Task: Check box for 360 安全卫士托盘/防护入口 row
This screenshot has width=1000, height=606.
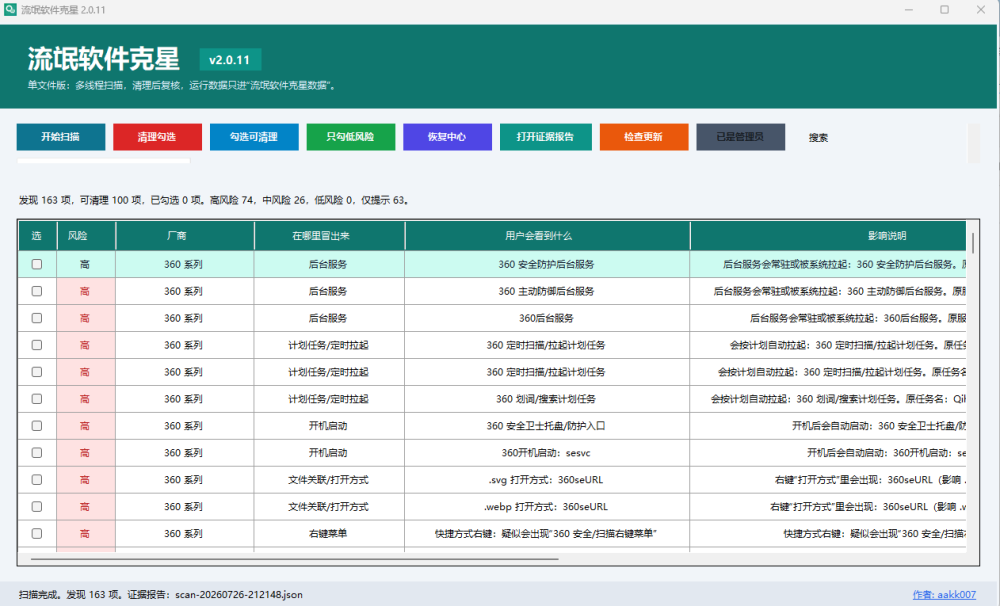Action: tap(37, 425)
